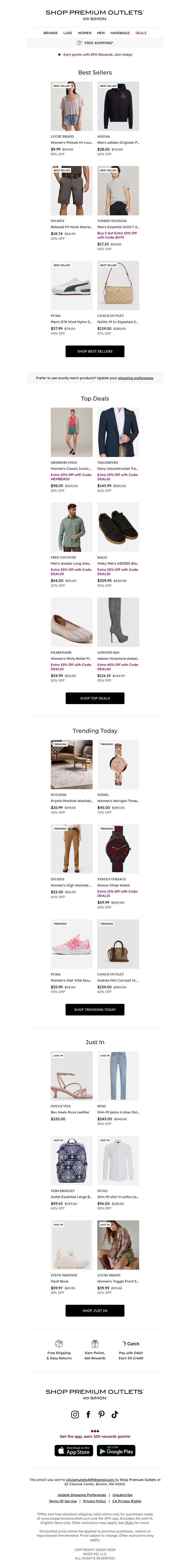
Task: Click the Shop Top Deals button
Action: (x=95, y=698)
